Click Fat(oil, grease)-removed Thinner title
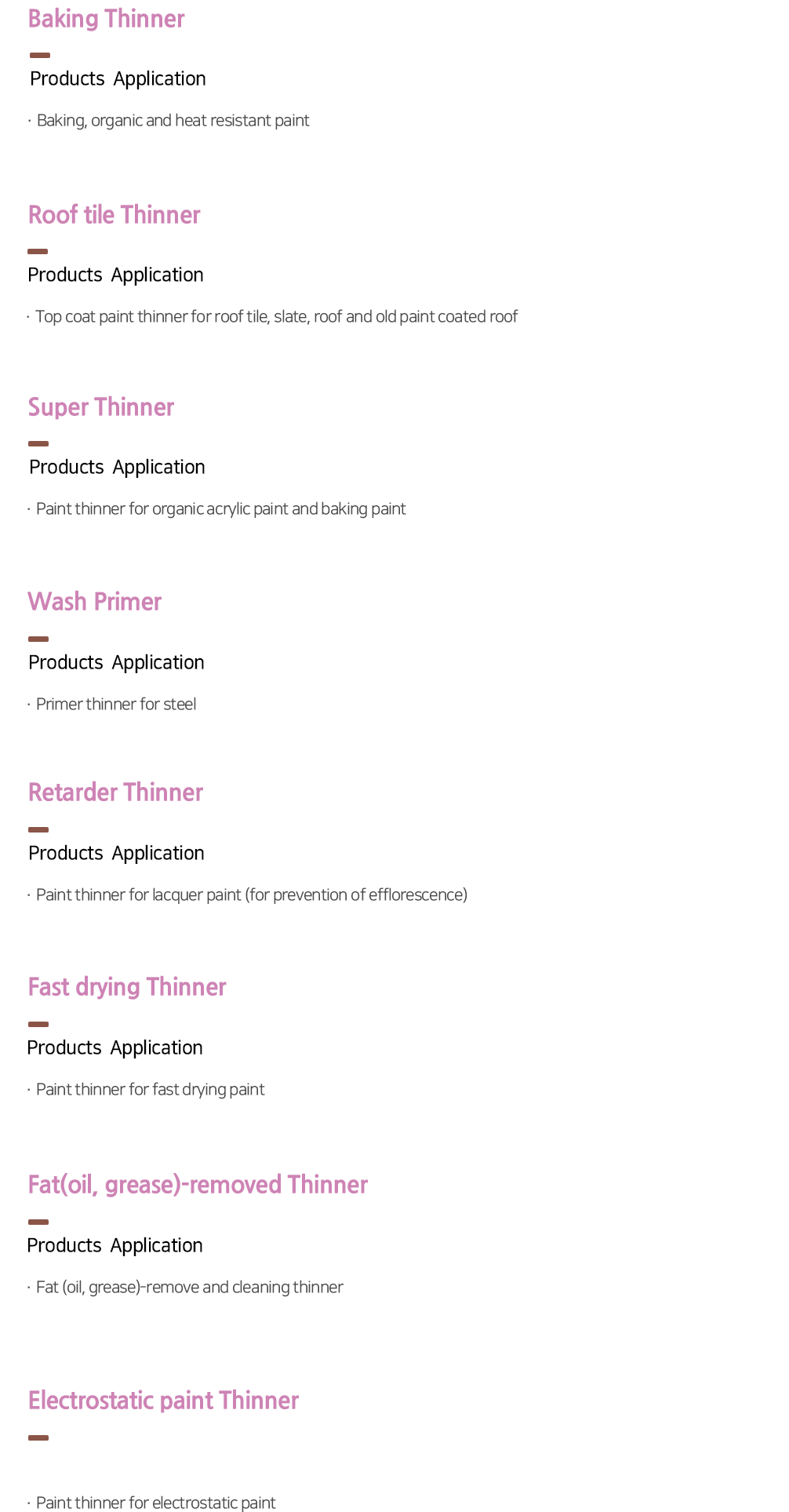The width and height of the screenshot is (789, 1512). click(x=198, y=1185)
